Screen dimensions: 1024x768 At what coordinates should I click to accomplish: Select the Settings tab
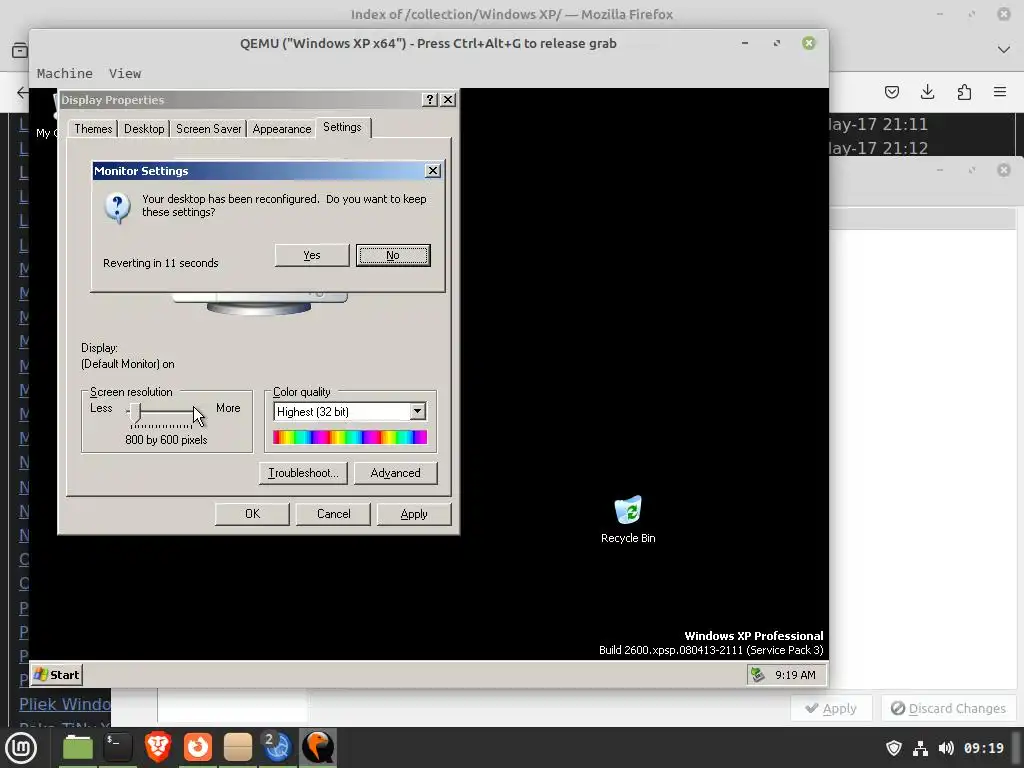[342, 127]
